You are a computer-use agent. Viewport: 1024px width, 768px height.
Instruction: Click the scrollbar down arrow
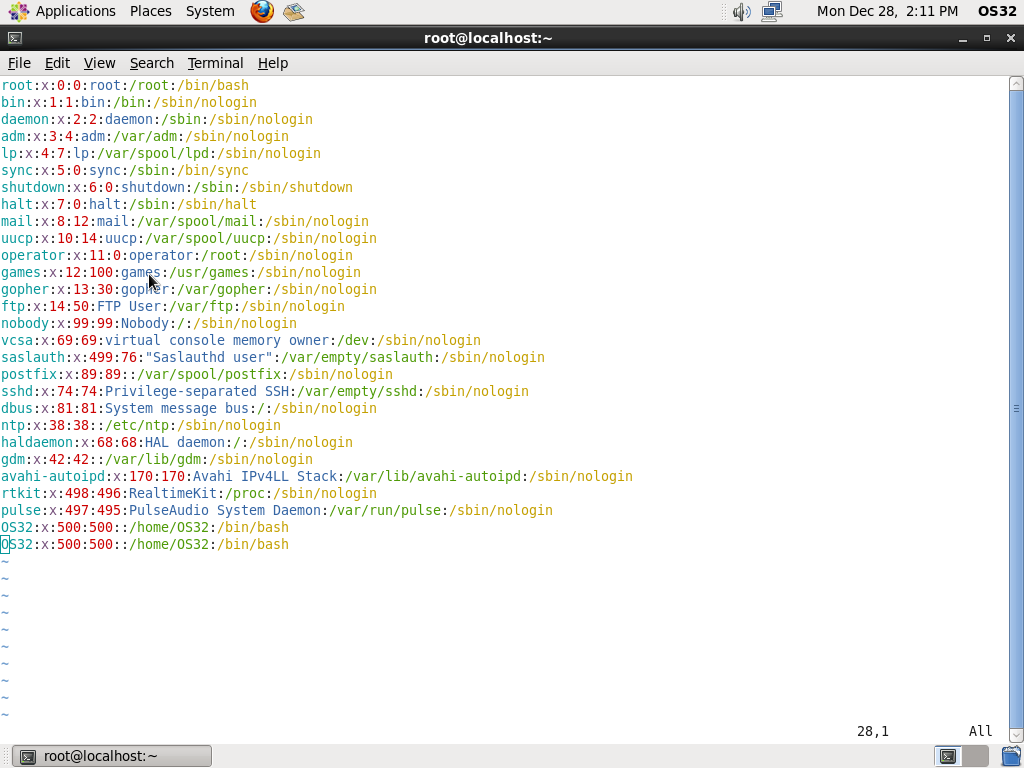click(x=1016, y=735)
